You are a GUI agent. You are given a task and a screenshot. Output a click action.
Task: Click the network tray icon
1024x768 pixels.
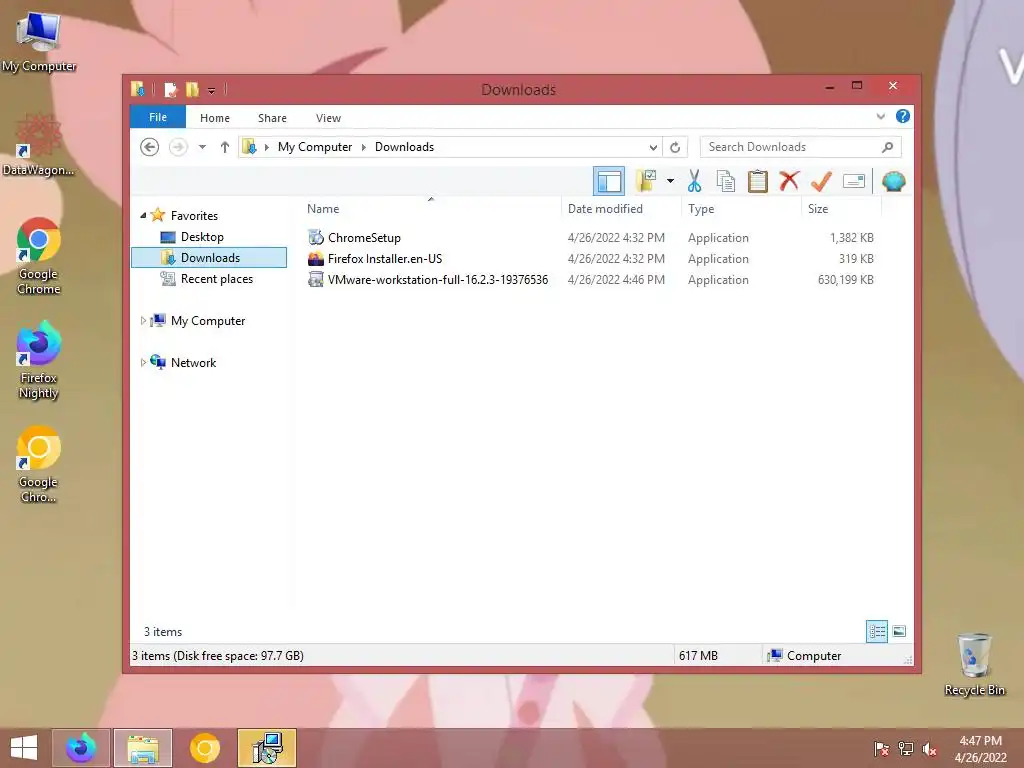[906, 748]
